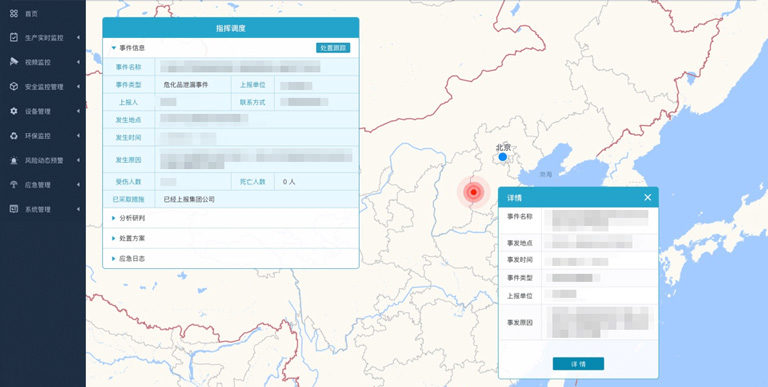Screen dimensions: 768x387
Task: Click the 联系方式 label
Action: click(252, 102)
